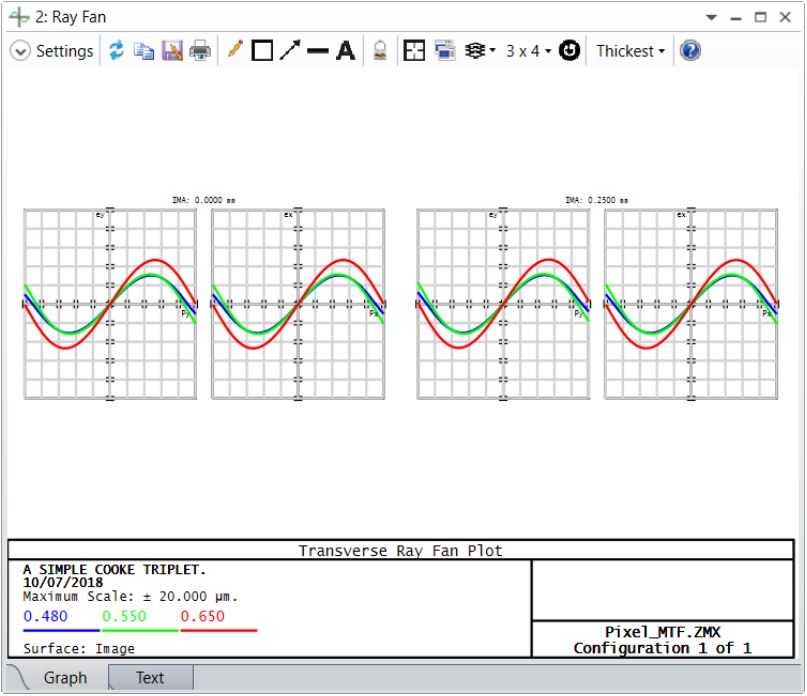This screenshot has width=807, height=696.
Task: Click the Refresh/update arrows icon
Action: tap(116, 50)
